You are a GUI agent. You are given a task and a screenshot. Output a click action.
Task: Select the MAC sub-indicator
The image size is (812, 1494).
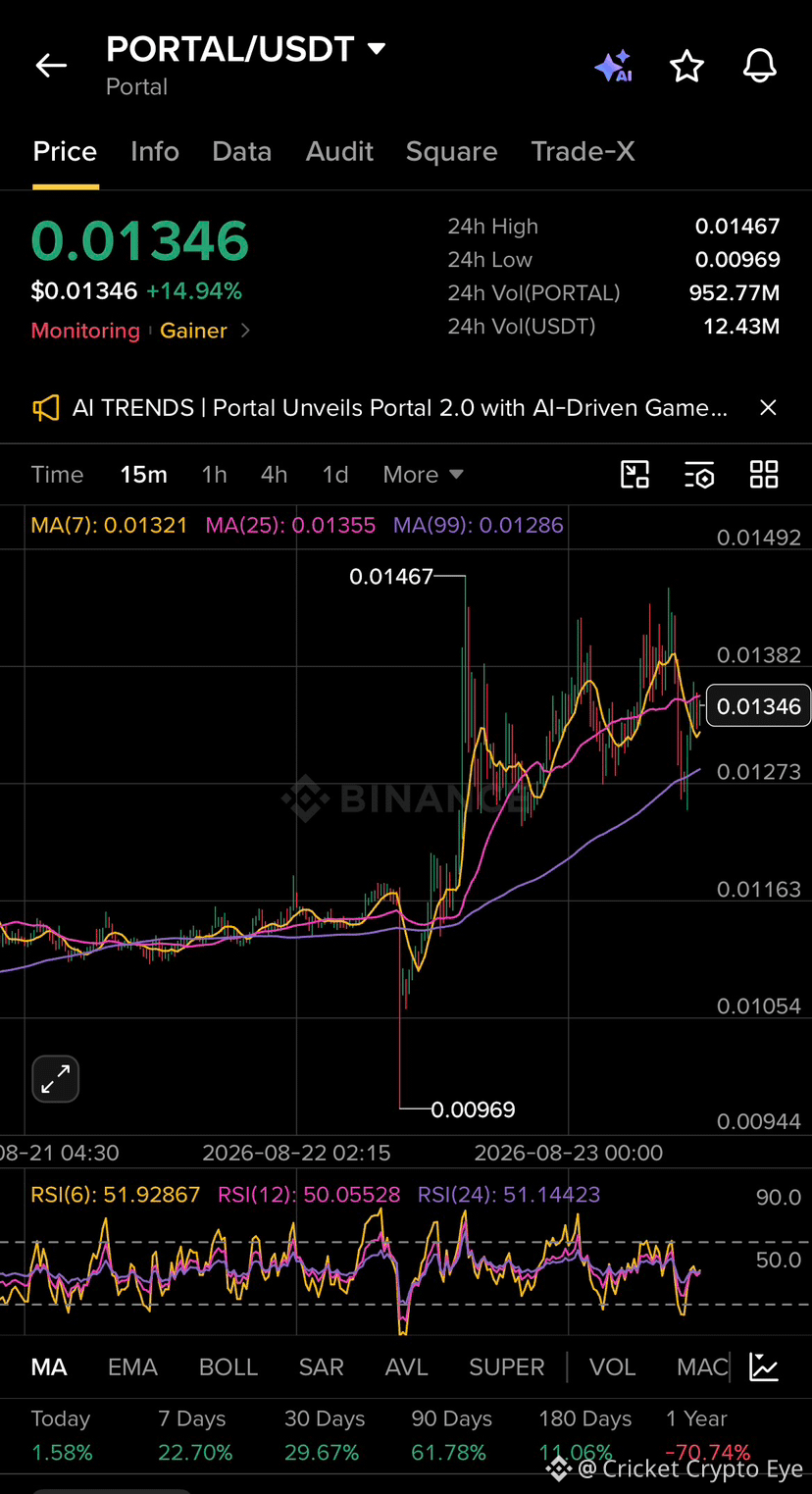coord(702,1367)
